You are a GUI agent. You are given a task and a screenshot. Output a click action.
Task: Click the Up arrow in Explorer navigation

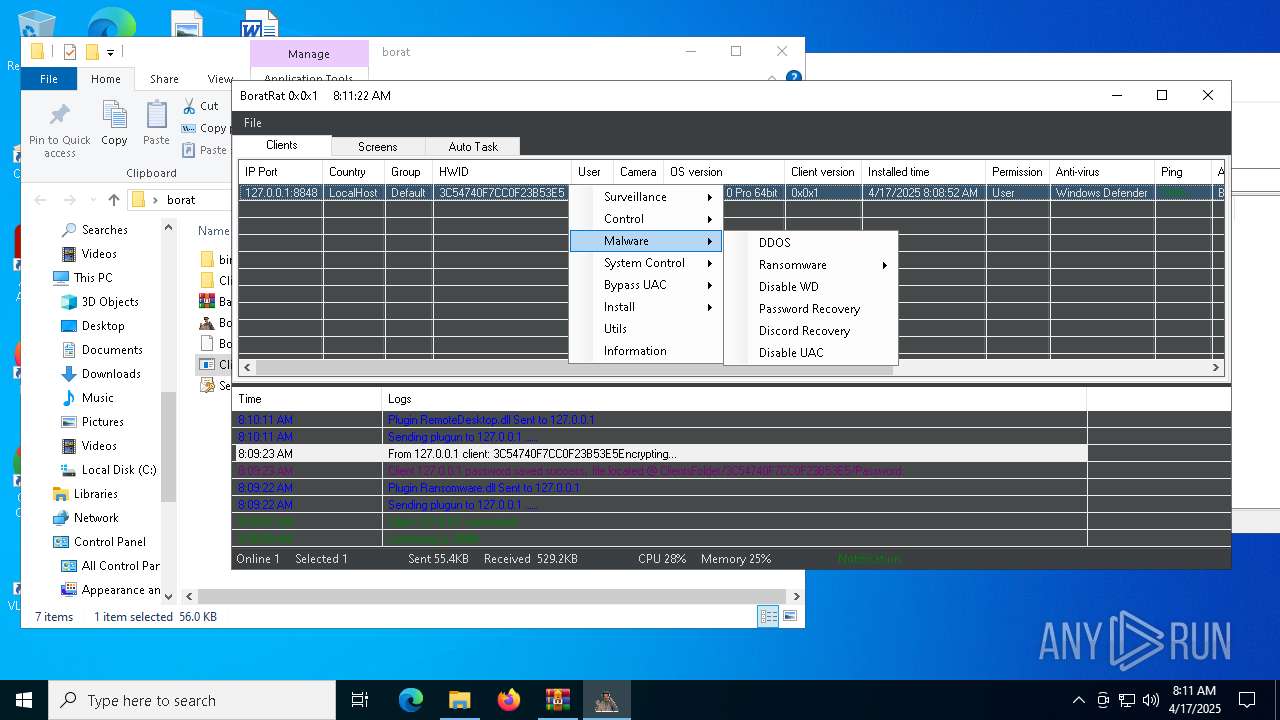pos(114,199)
